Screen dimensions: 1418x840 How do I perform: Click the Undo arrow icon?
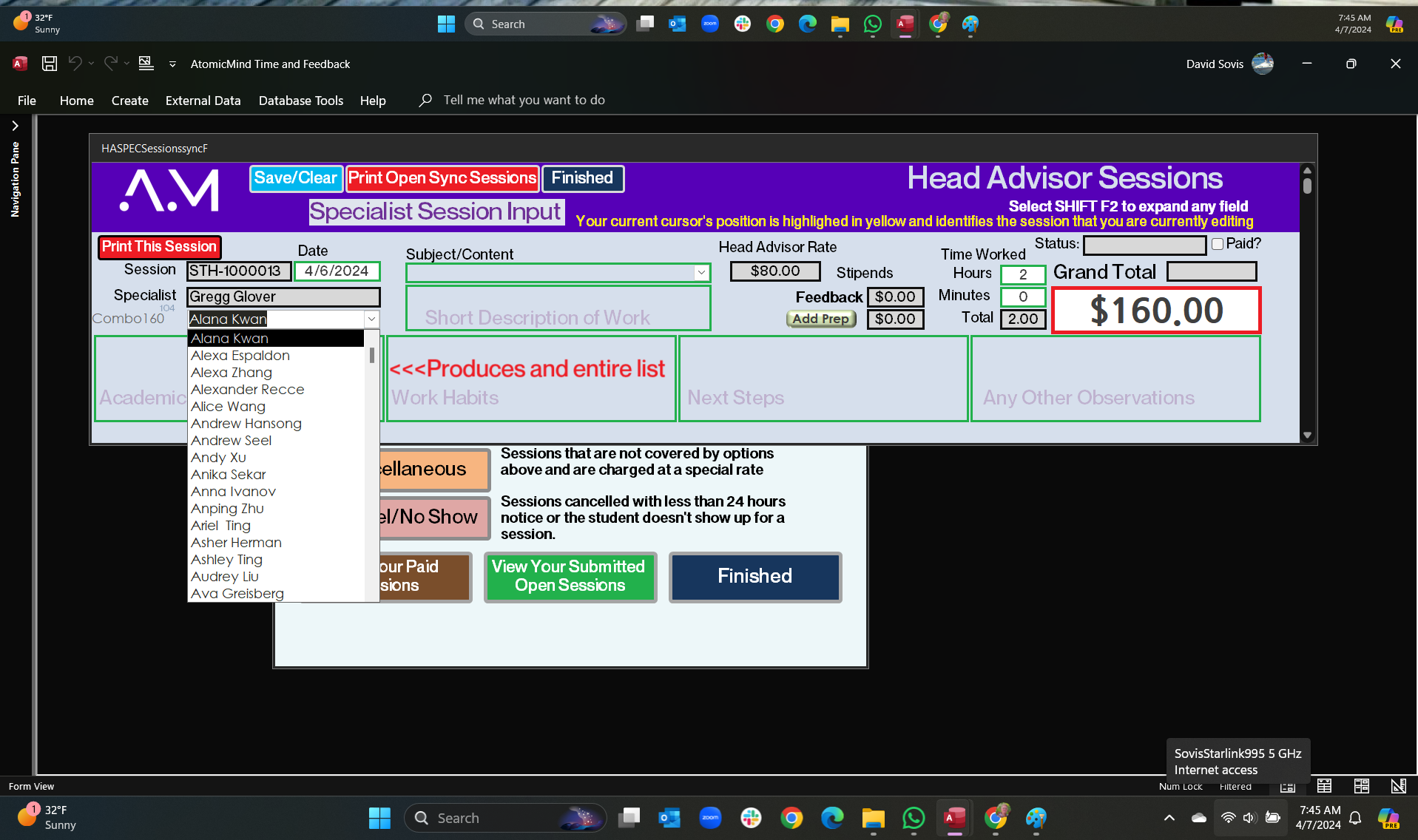(x=75, y=64)
